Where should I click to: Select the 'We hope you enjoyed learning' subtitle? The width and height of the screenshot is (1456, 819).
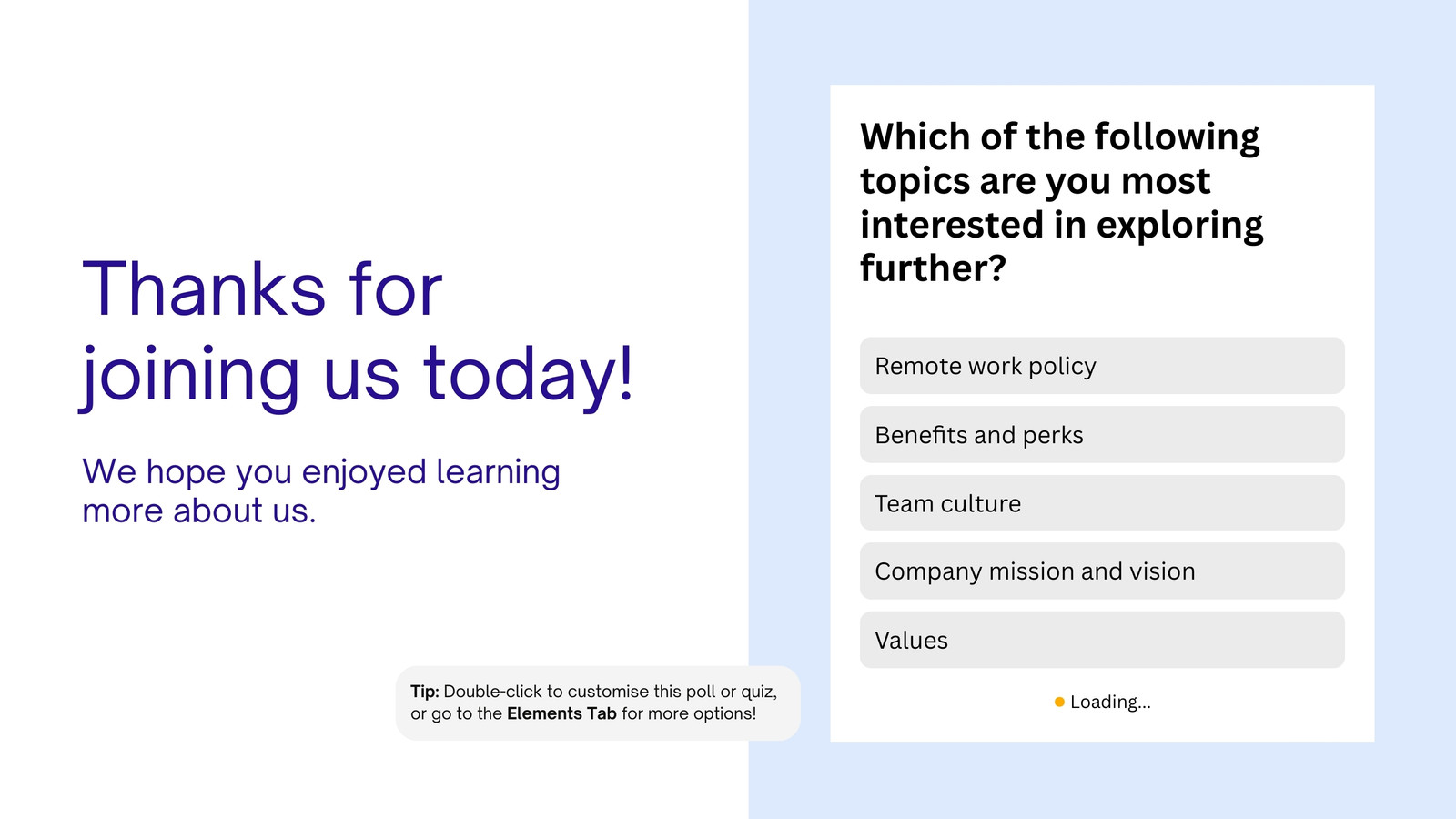click(321, 472)
